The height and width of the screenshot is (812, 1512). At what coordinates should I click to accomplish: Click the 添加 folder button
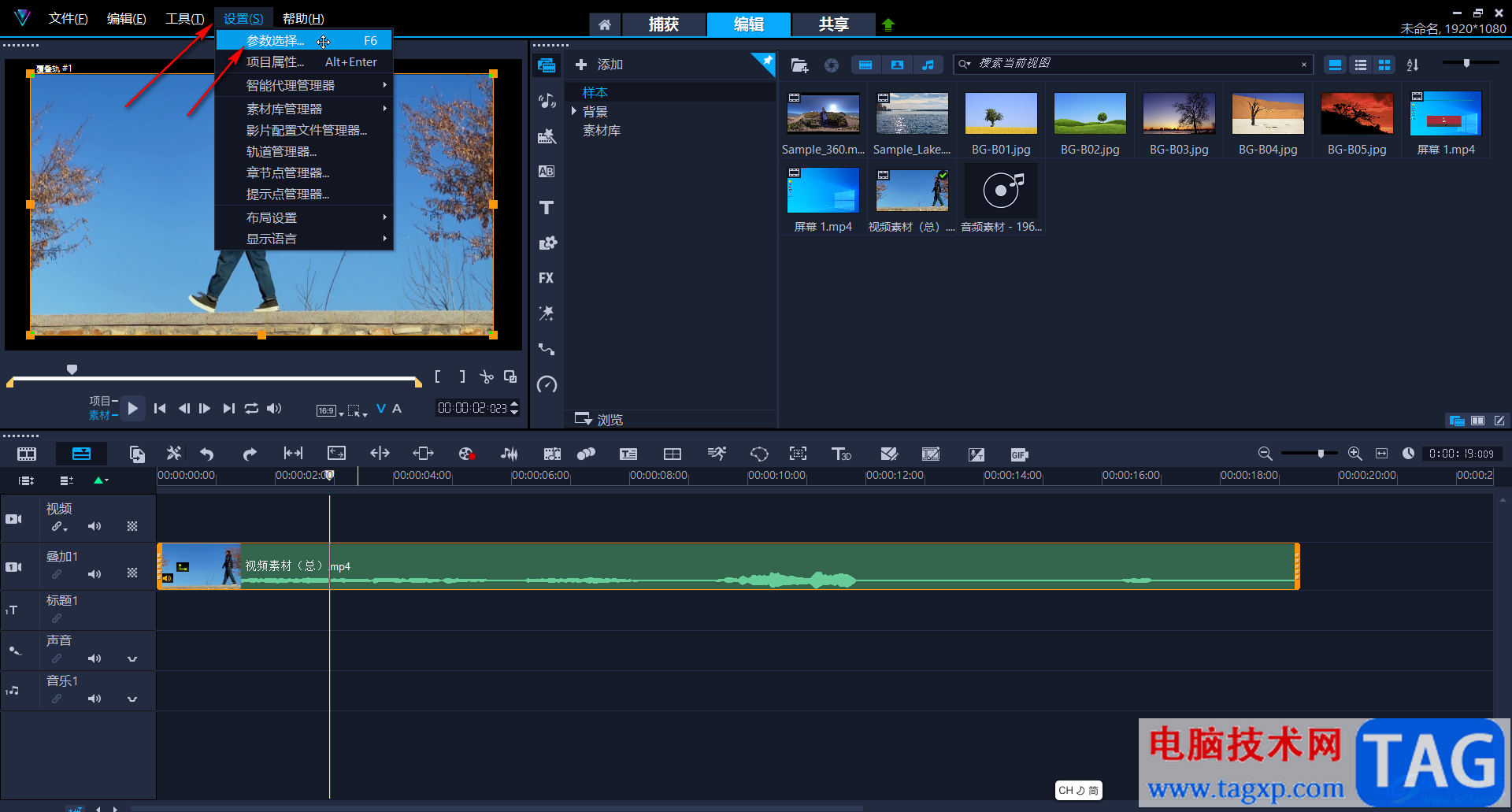pyautogui.click(x=599, y=65)
